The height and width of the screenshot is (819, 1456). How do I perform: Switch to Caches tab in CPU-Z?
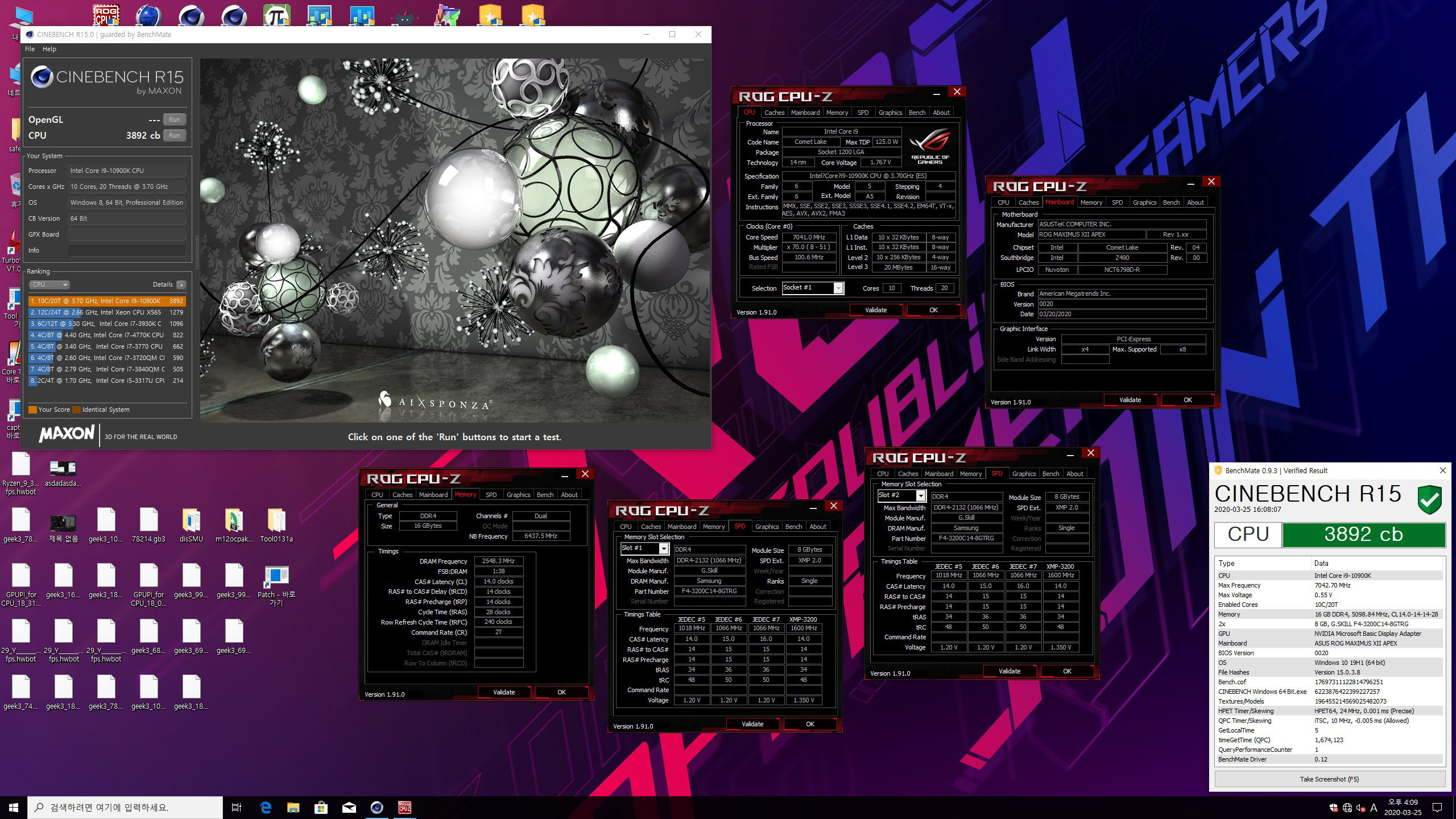coord(774,113)
